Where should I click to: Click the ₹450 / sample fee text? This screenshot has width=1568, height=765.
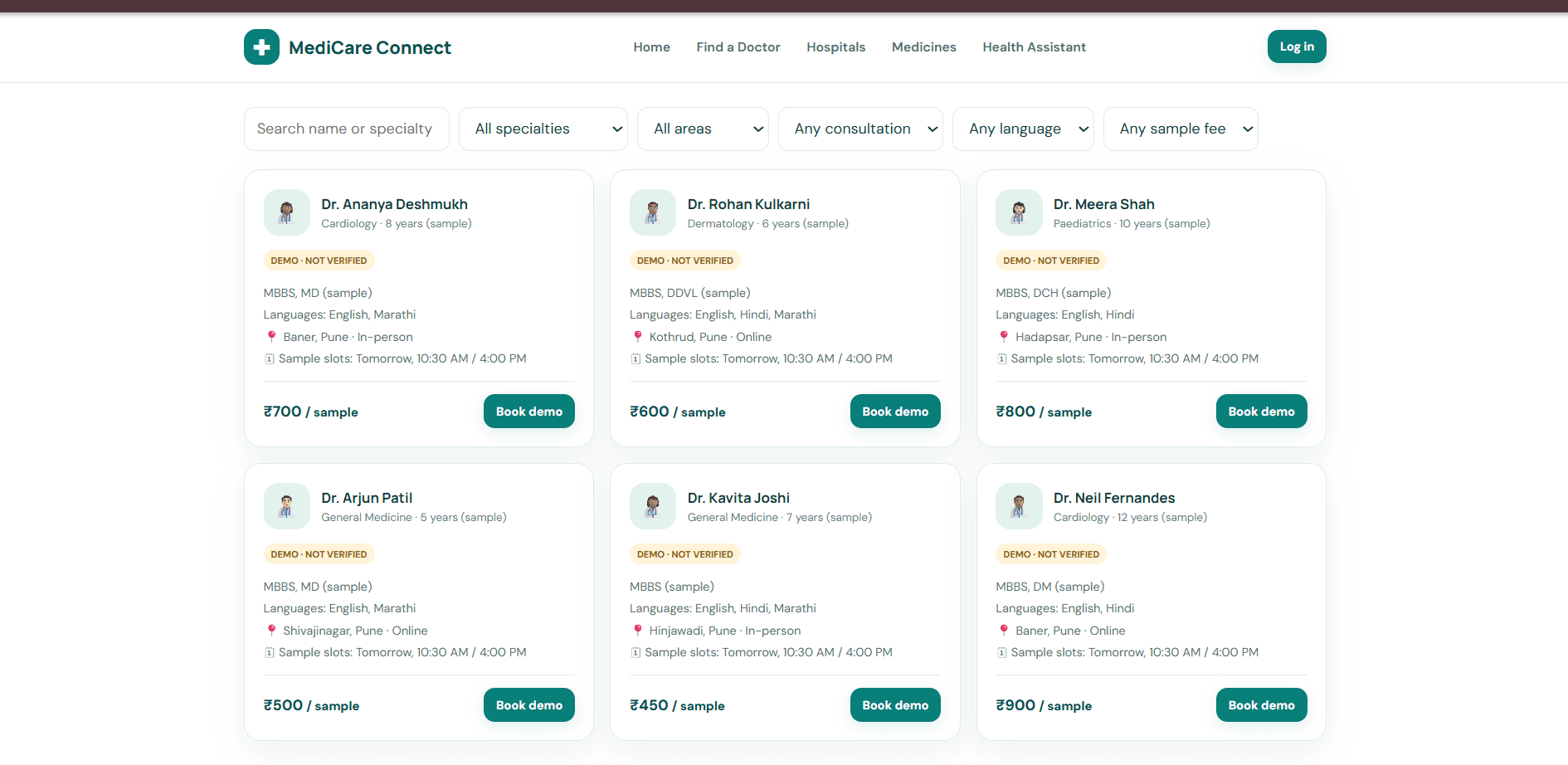677,705
